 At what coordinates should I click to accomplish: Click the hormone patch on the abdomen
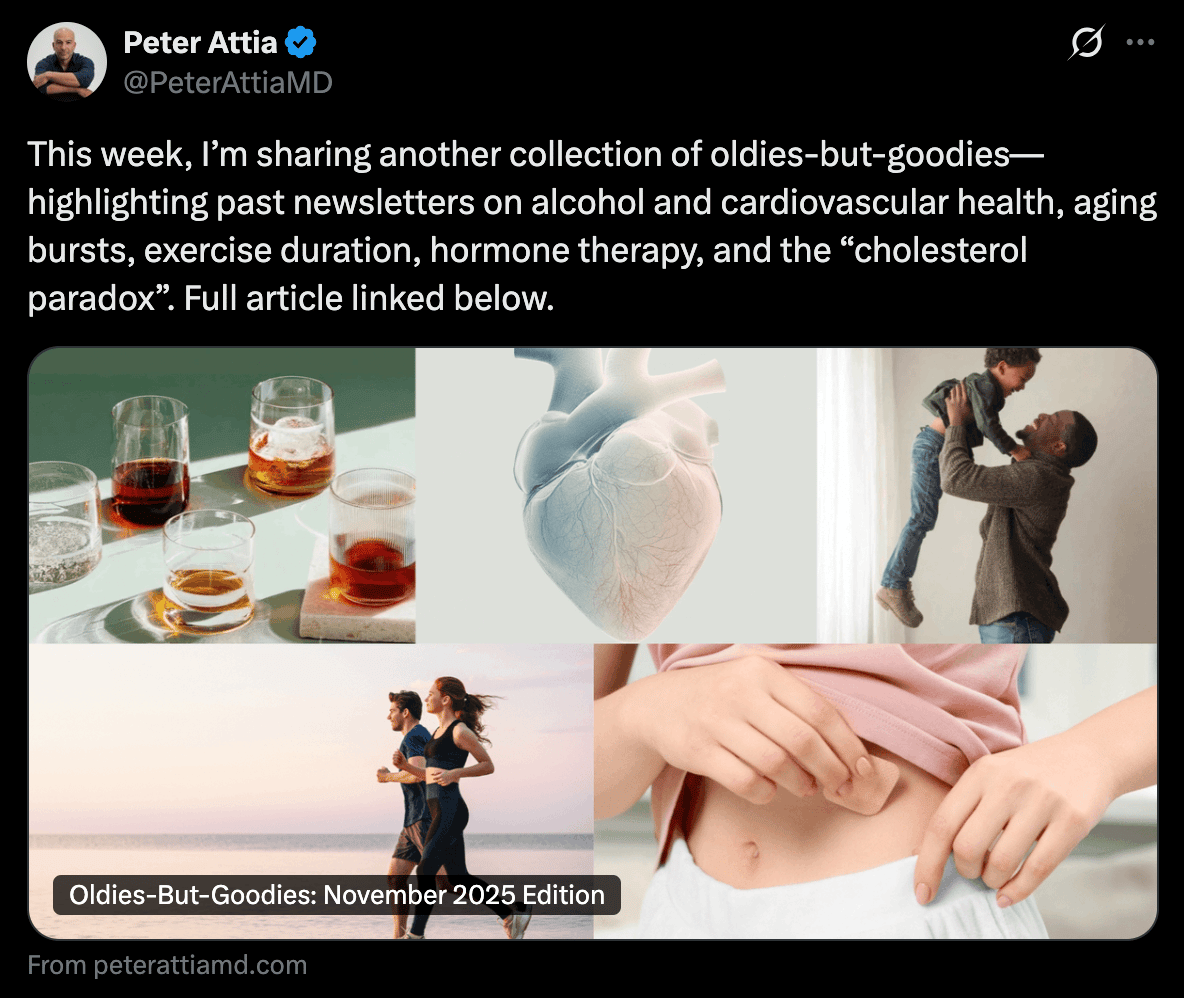[859, 785]
